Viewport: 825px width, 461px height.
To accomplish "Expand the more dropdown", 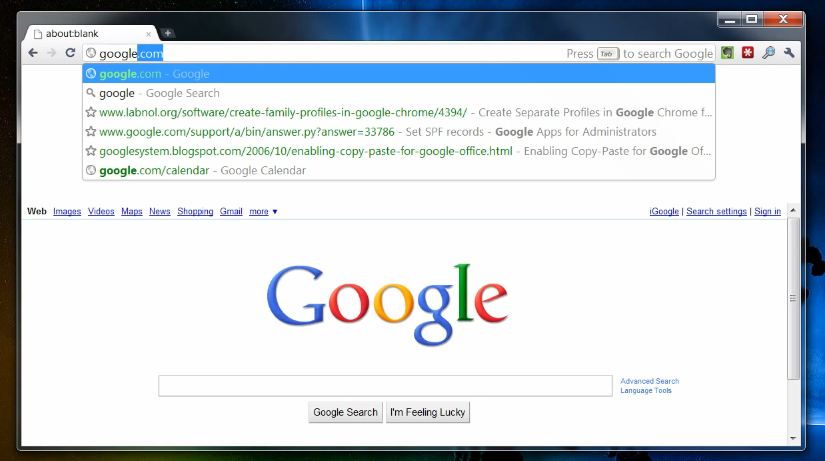I will point(263,211).
